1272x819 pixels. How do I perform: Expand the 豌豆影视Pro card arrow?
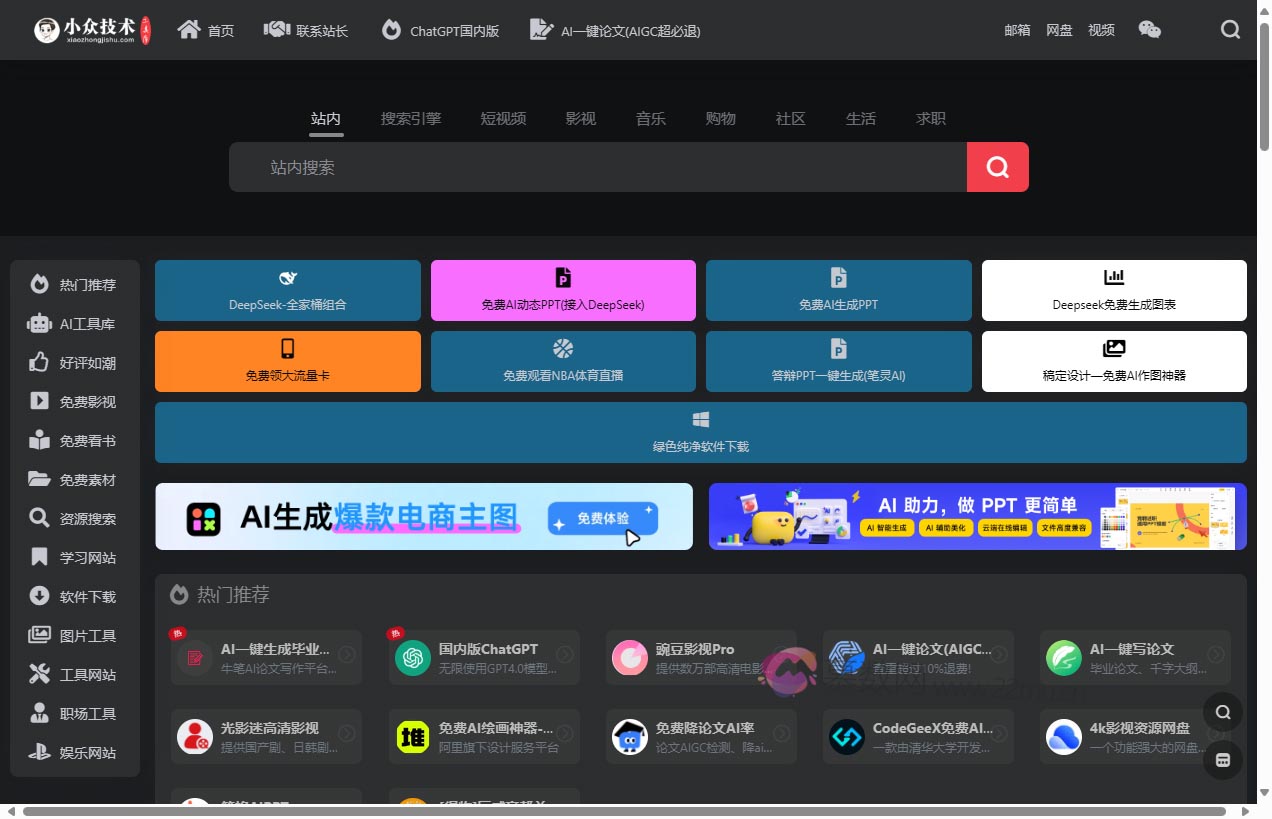pyautogui.click(x=782, y=657)
